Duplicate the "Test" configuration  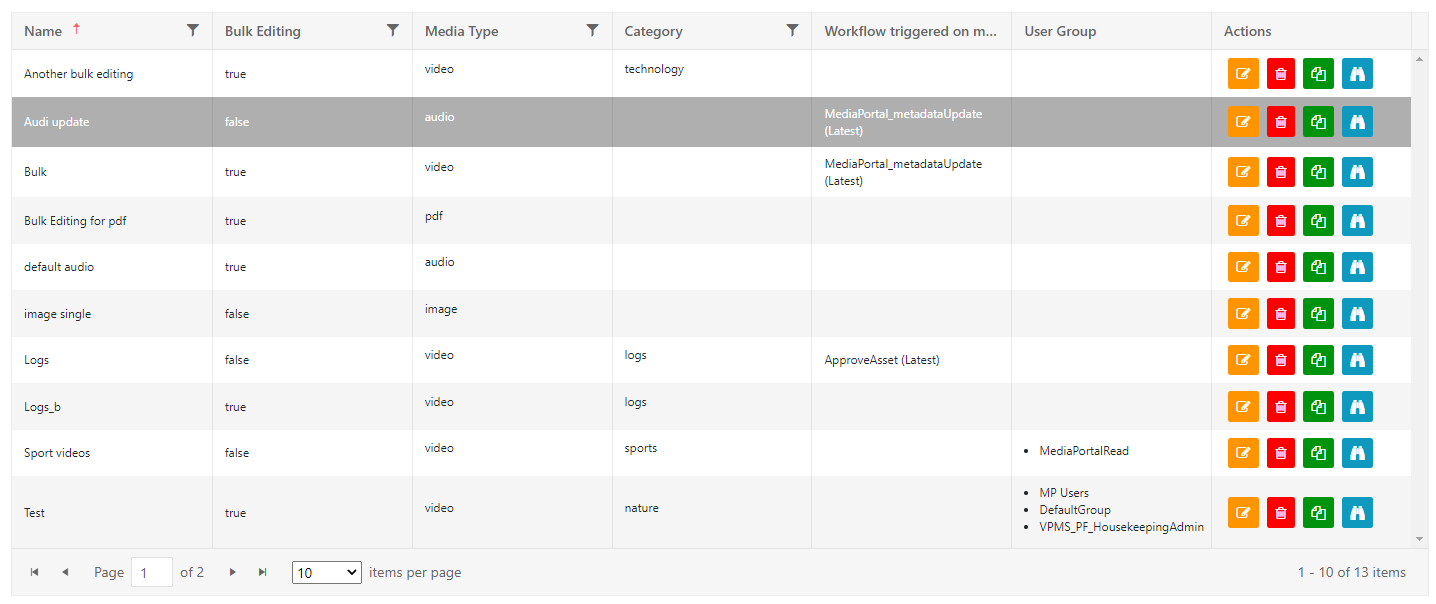[x=1318, y=512]
